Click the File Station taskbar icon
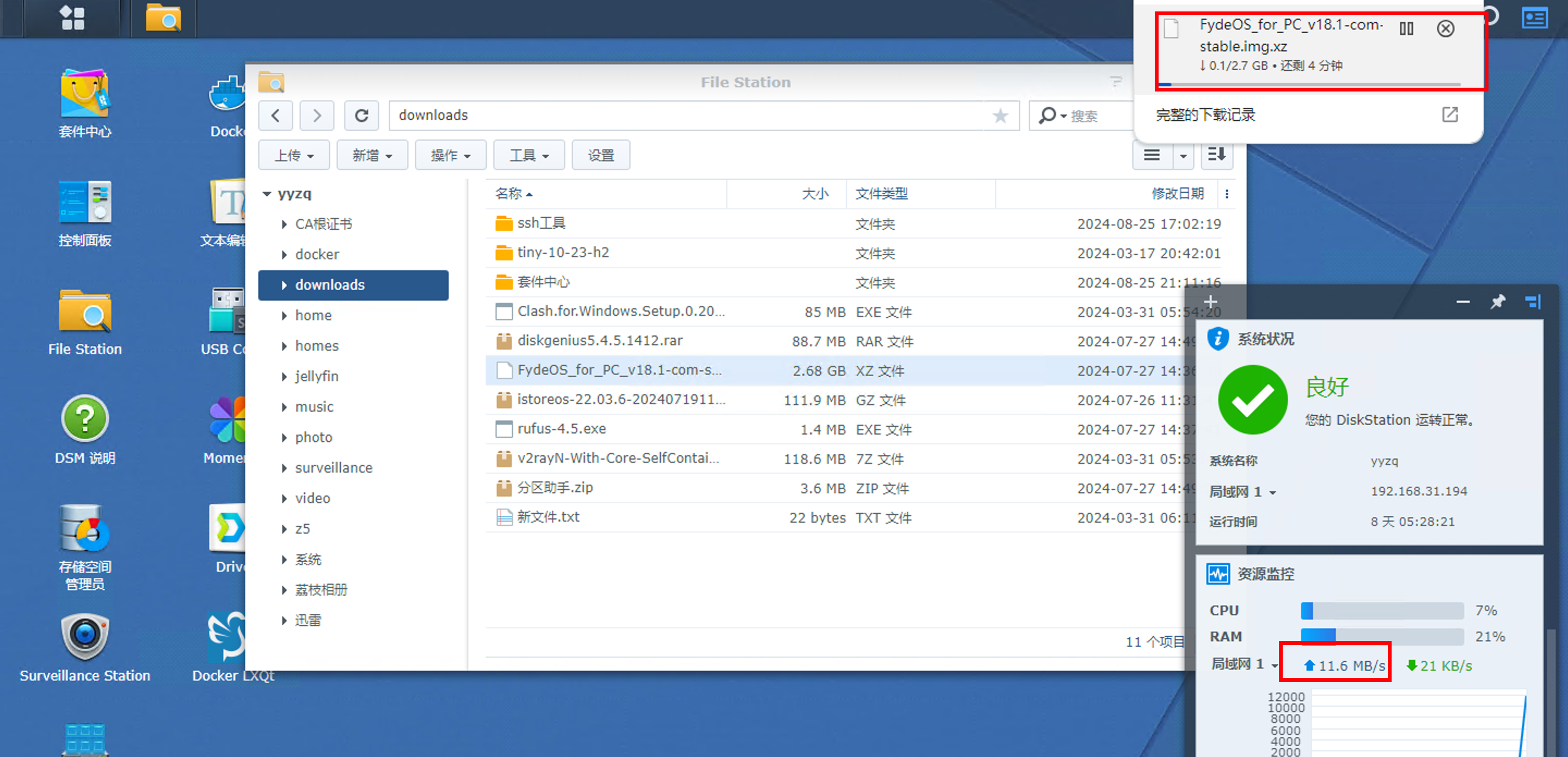Screen dimensions: 1568x757 163,17
